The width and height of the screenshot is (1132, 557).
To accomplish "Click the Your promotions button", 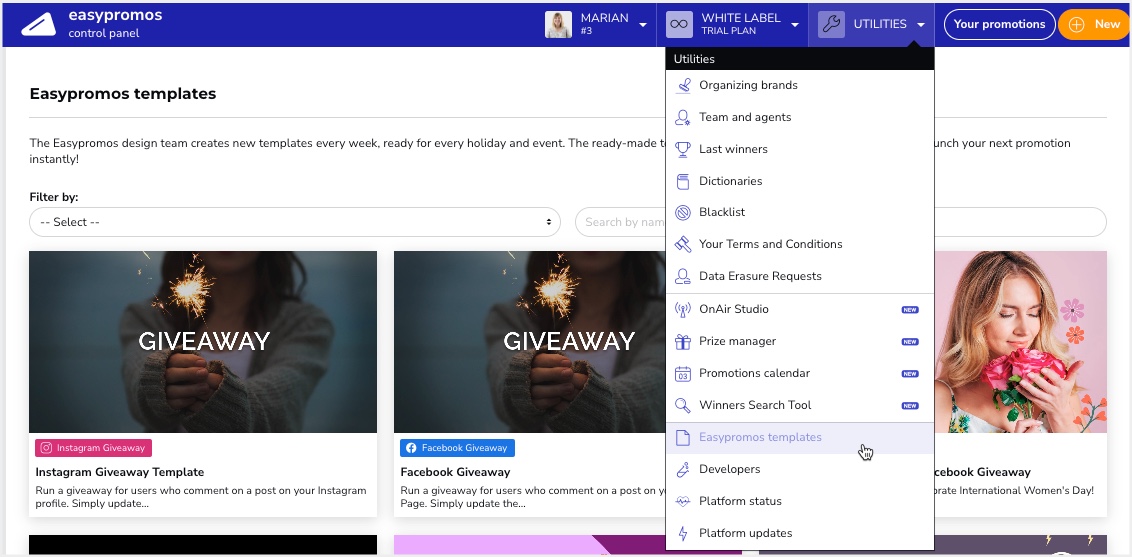I will (999, 25).
